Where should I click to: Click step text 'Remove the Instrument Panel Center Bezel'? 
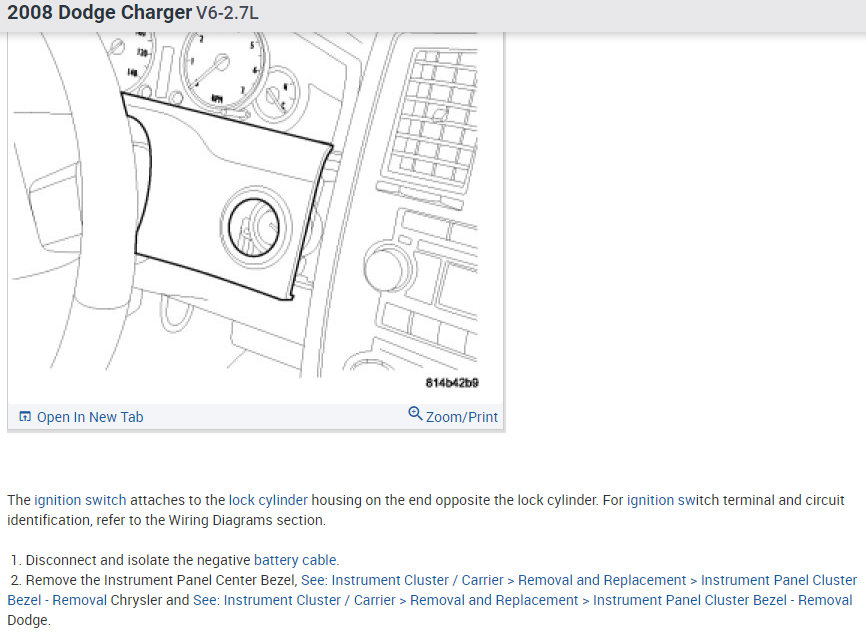(161, 580)
